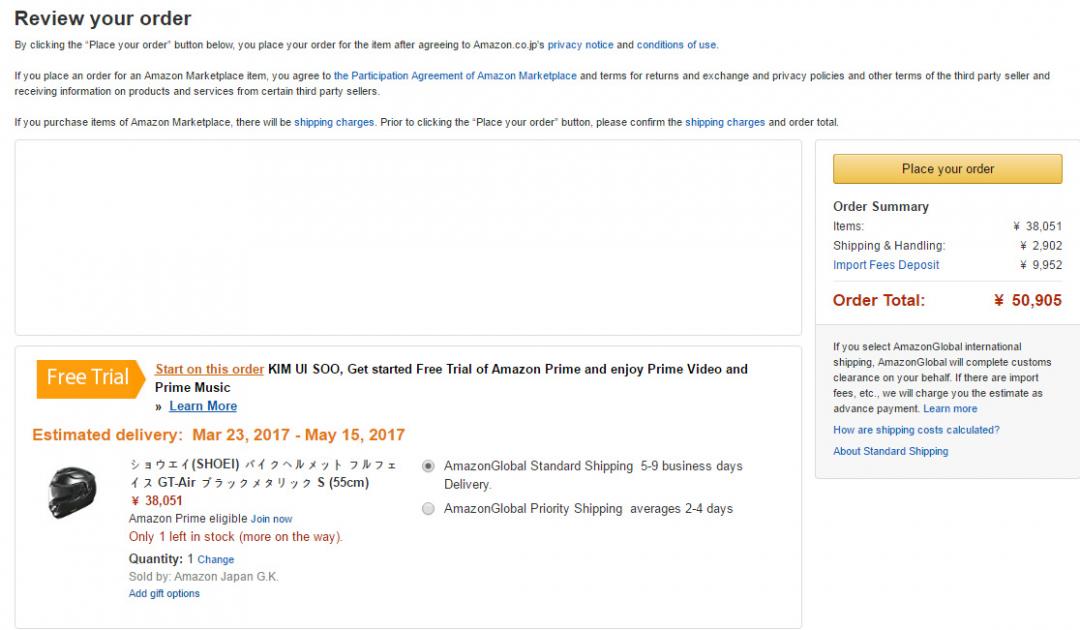
Task: Click Learn More under Prime trial
Action: click(x=203, y=406)
